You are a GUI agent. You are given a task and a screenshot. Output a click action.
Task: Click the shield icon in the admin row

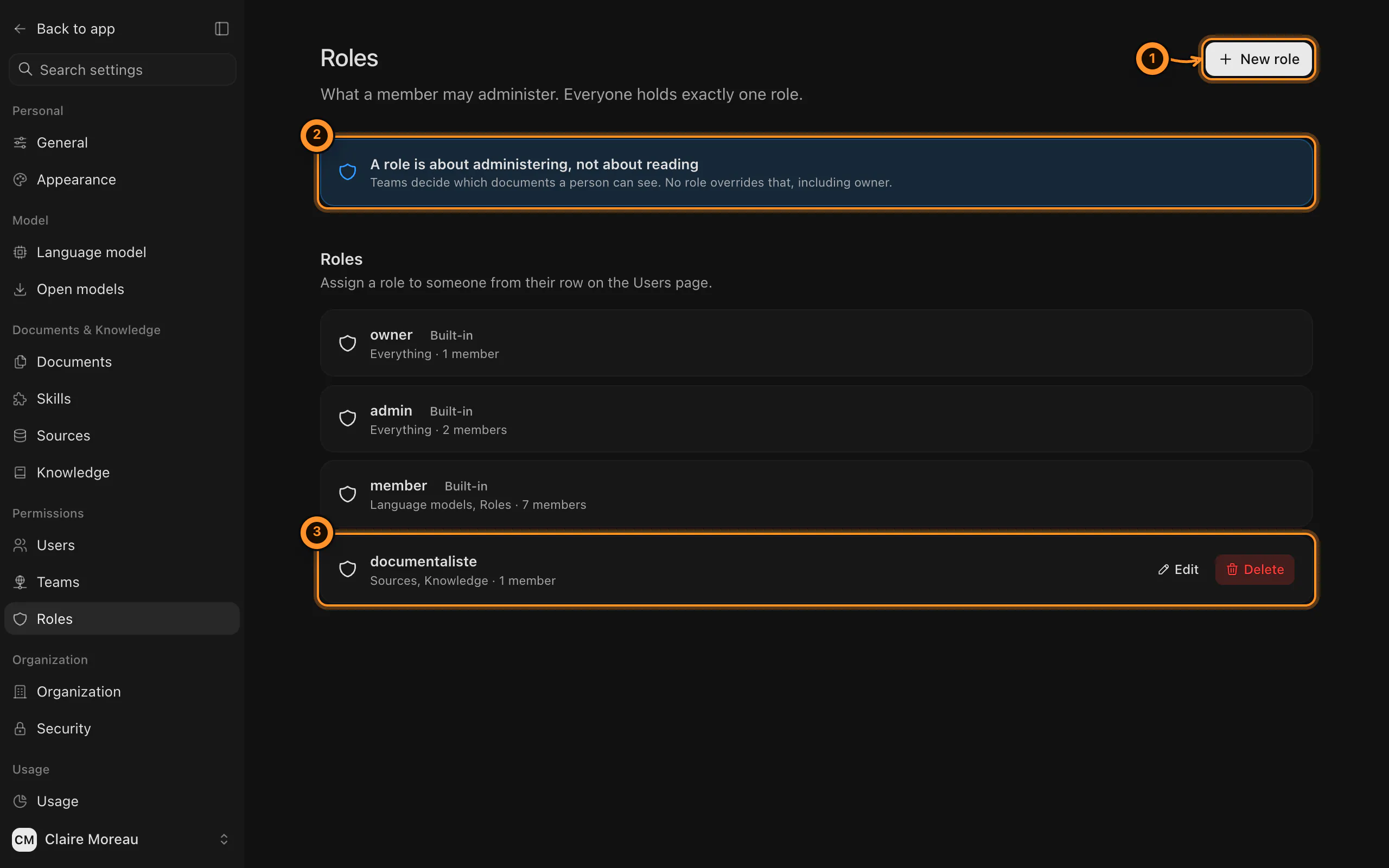pos(348,418)
